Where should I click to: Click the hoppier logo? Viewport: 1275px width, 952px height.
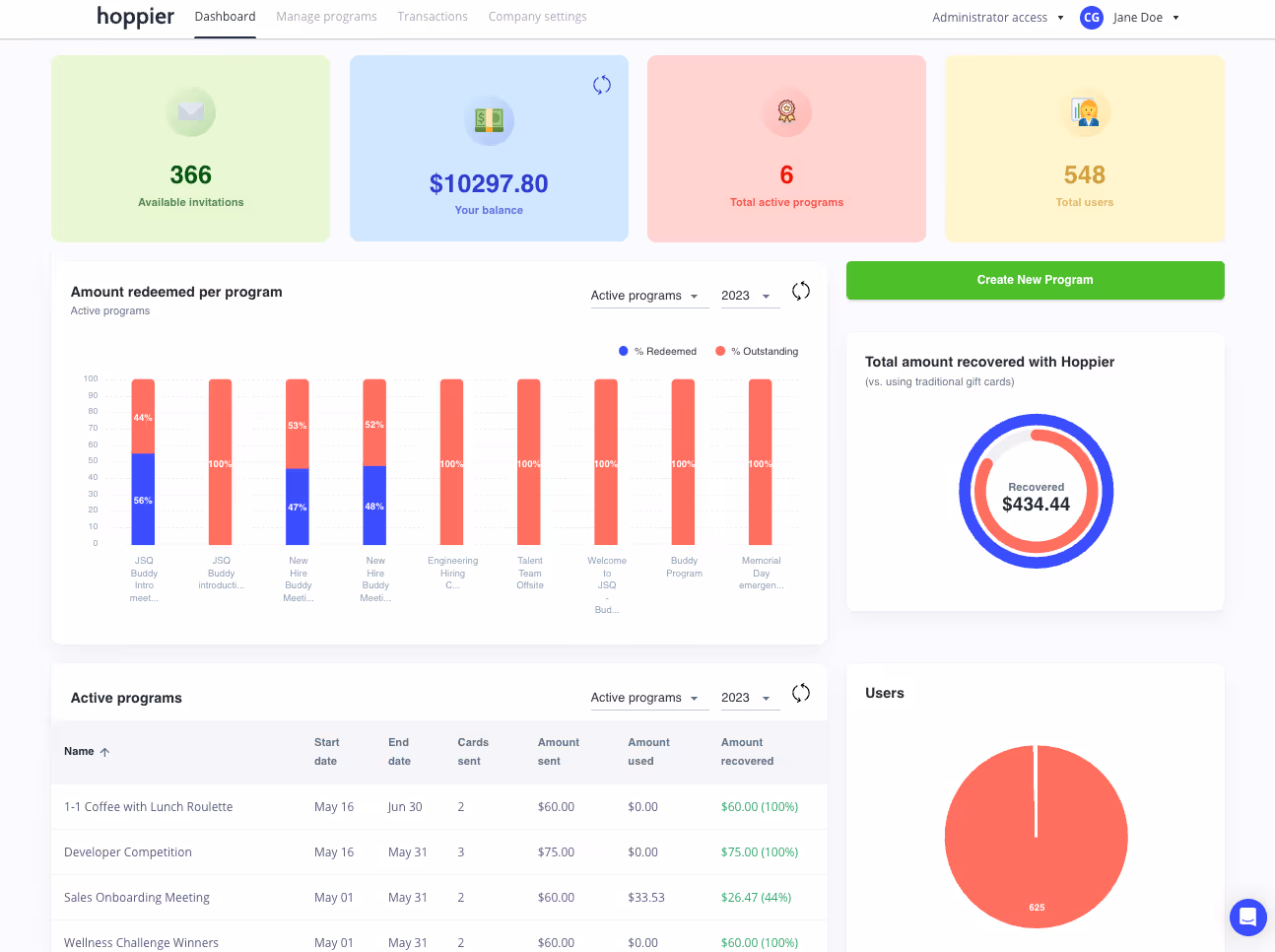click(135, 17)
